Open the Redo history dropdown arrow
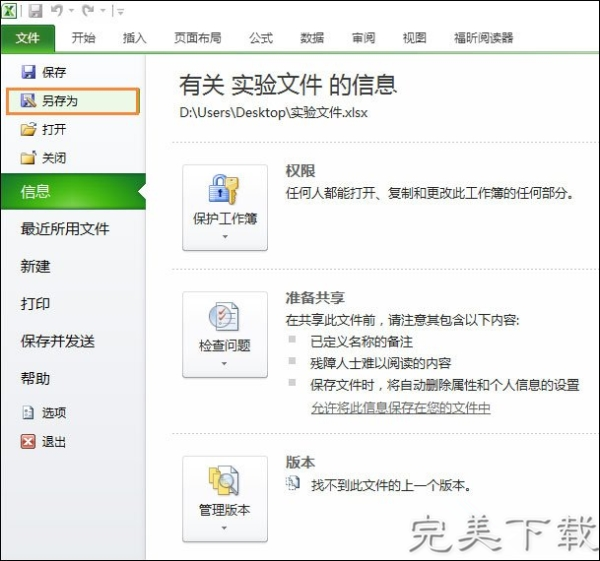This screenshot has height=561, width=600. pos(103,11)
